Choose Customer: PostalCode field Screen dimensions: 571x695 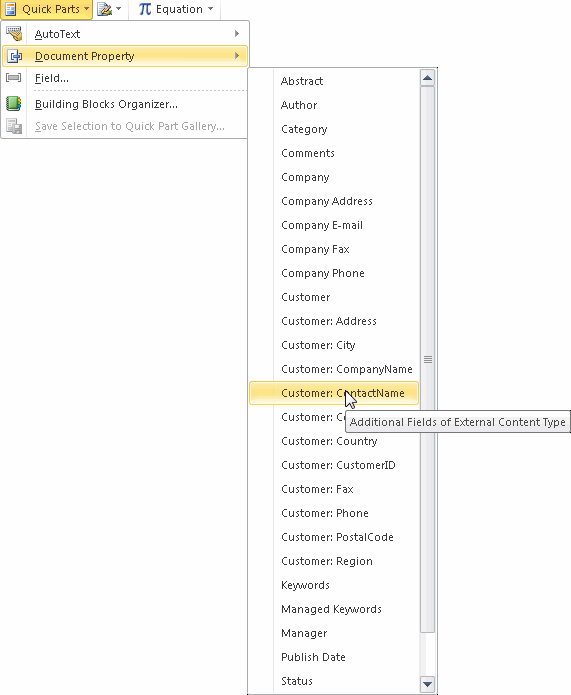click(334, 537)
